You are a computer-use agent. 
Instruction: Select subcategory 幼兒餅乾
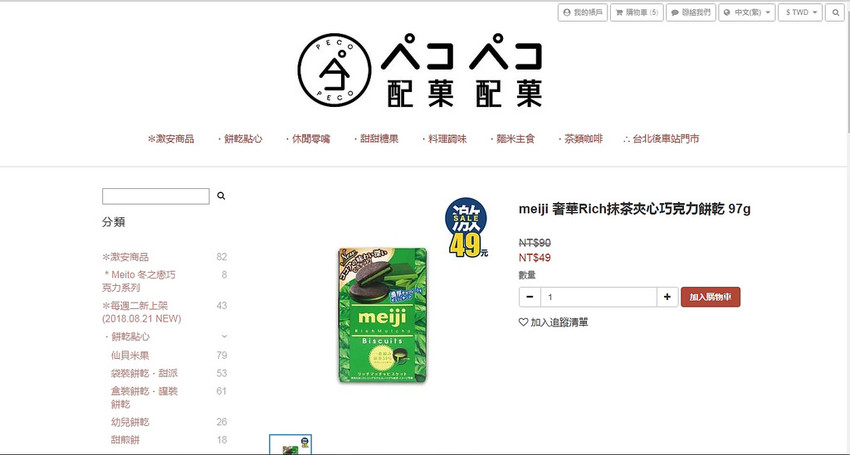click(130, 422)
